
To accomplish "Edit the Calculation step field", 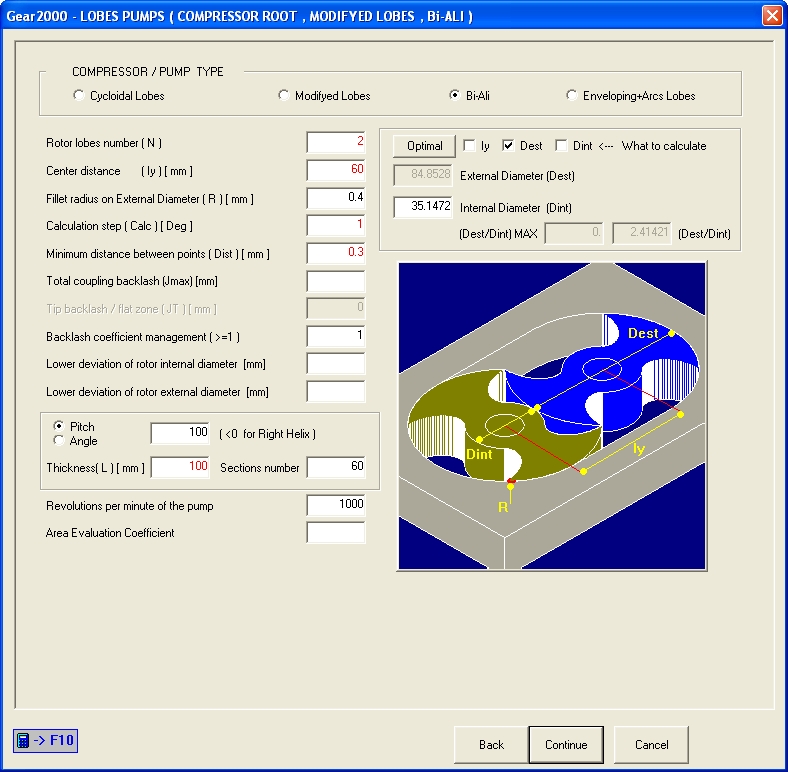I will coord(336,226).
